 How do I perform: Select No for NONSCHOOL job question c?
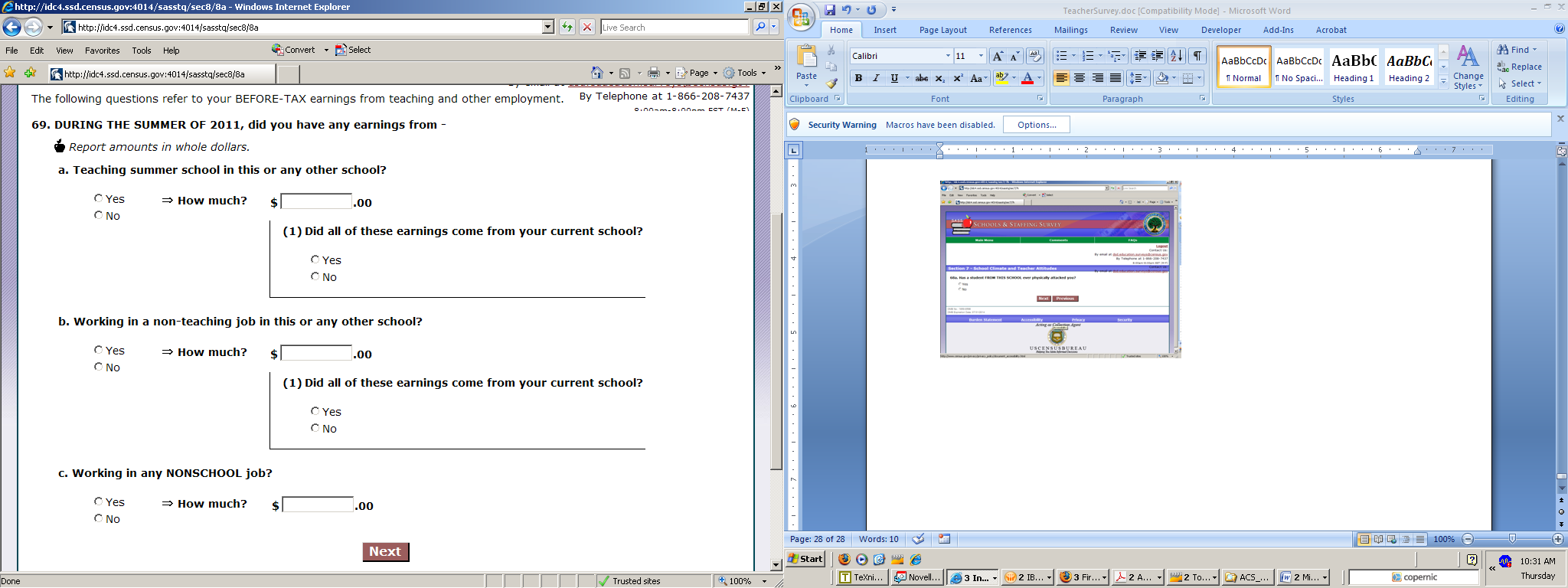99,518
